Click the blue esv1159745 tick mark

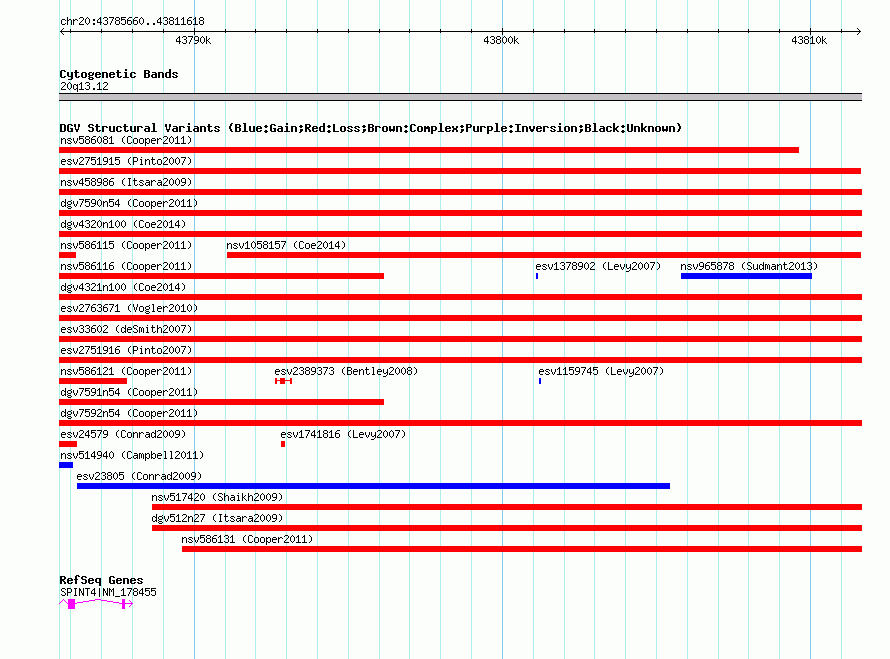[540, 381]
